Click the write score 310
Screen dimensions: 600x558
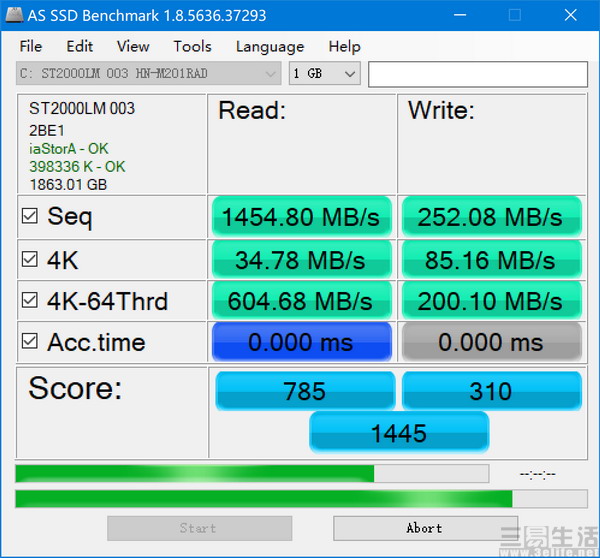[x=492, y=390]
